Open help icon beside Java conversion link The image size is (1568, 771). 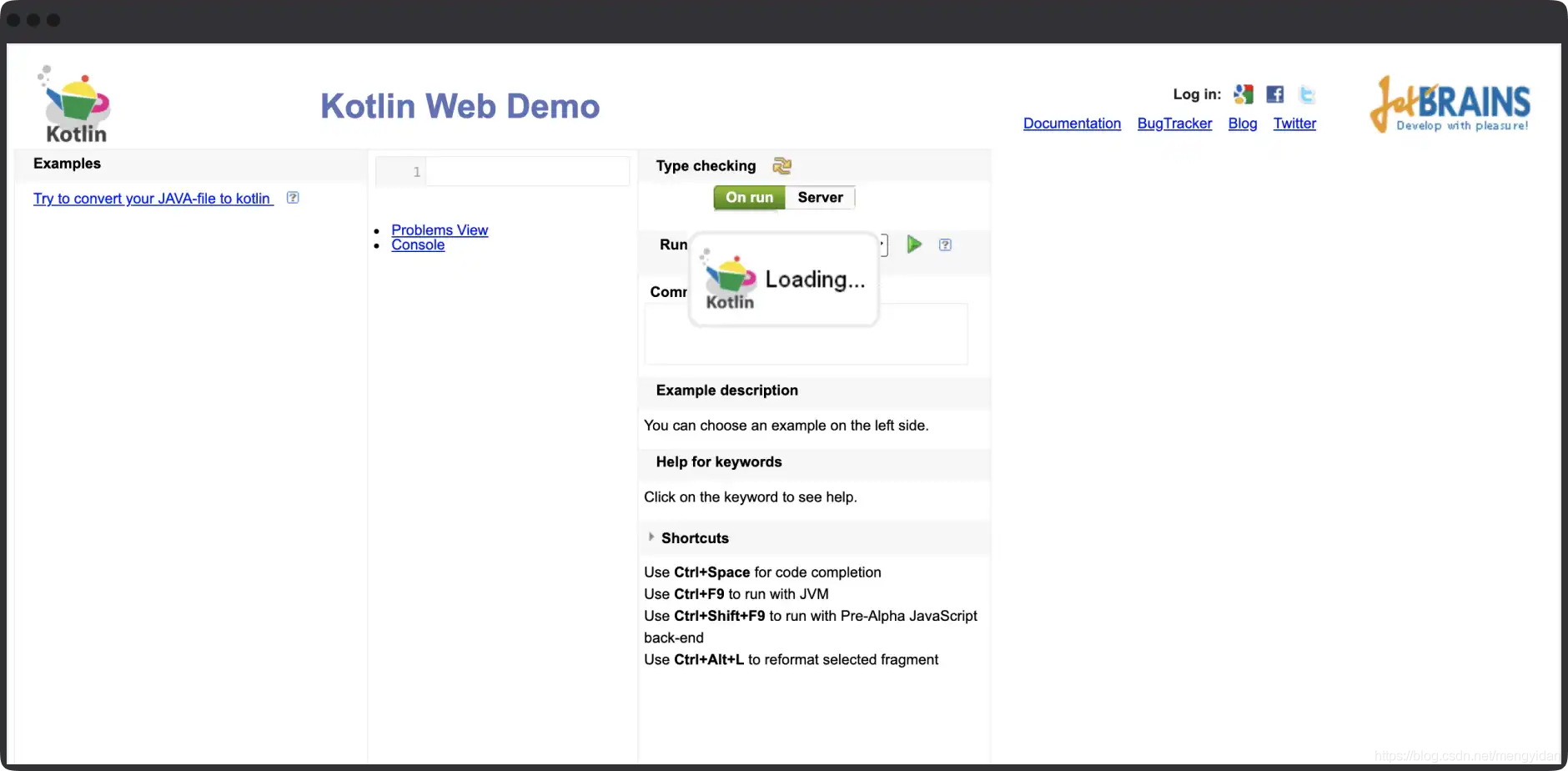point(293,198)
